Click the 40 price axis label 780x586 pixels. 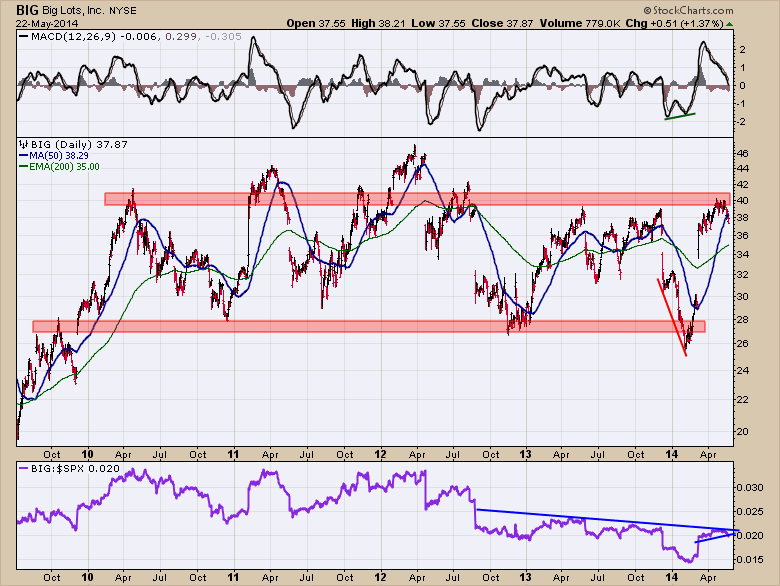[742, 200]
